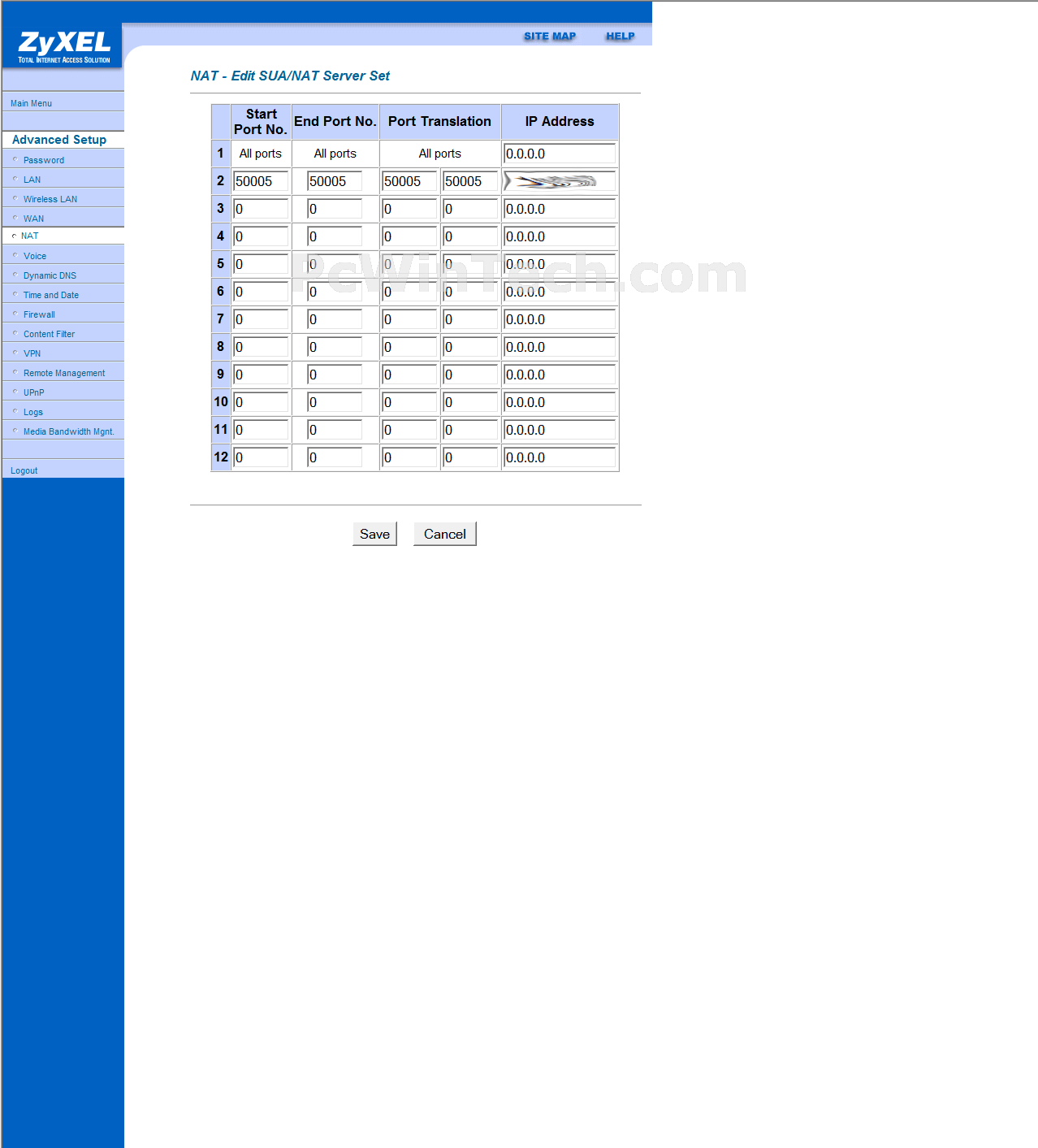Click row 4 Start Port field
This screenshot has height=1148, width=1038.
point(261,236)
